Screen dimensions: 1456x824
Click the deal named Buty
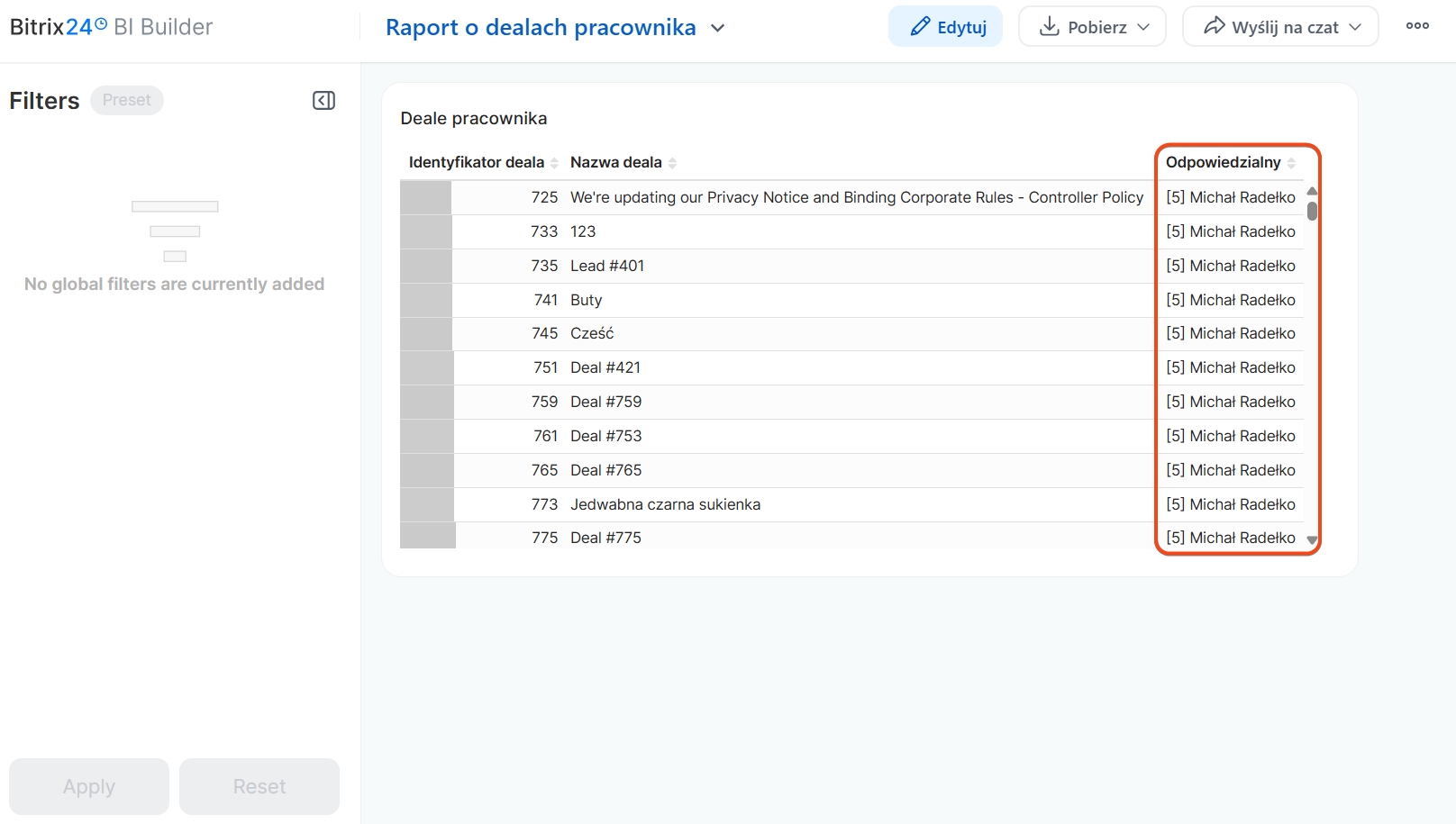point(586,300)
